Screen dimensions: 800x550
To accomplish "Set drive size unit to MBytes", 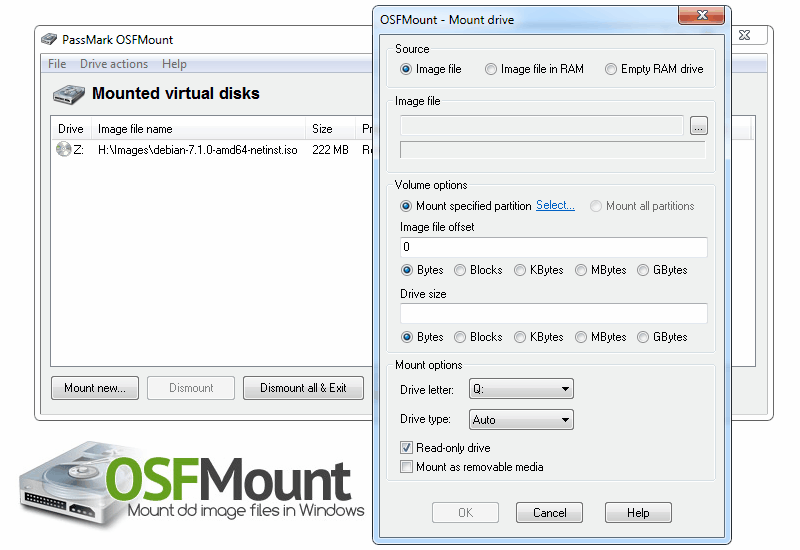I will (601, 337).
